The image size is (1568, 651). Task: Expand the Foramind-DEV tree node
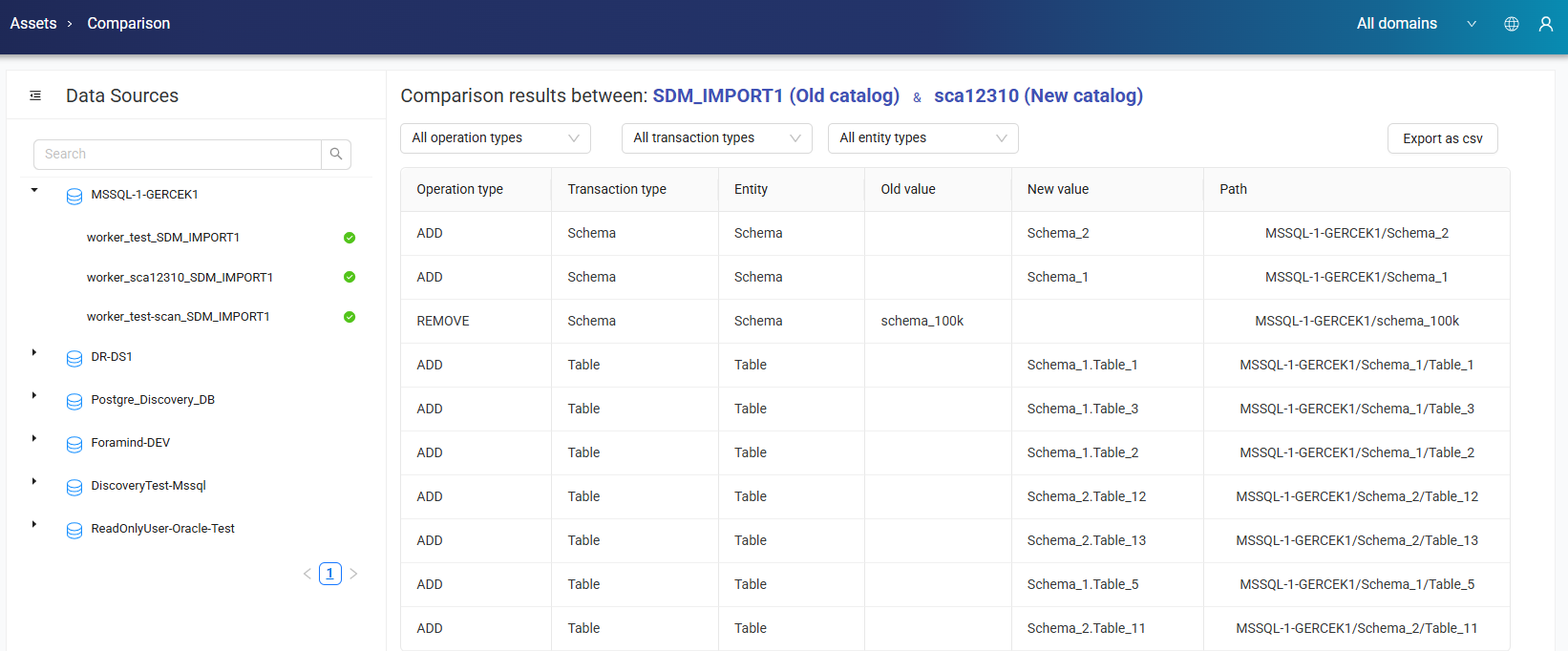[34, 438]
